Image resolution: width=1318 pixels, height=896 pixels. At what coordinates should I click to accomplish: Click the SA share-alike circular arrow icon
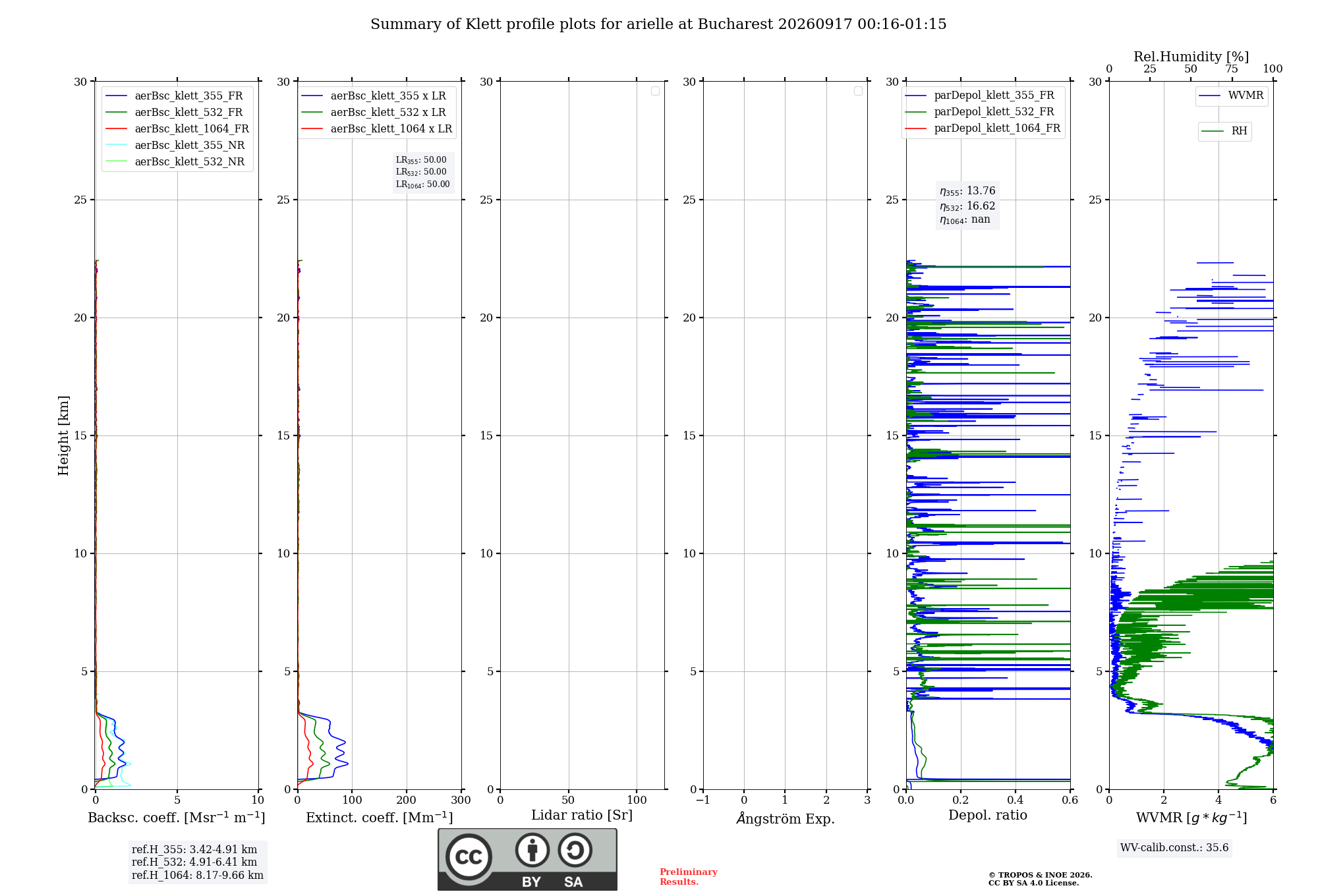[575, 850]
